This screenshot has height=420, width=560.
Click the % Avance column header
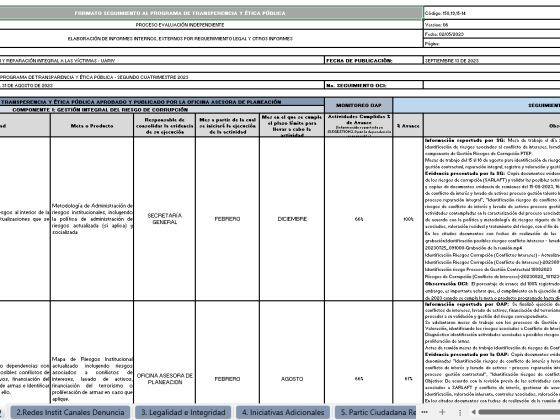coord(408,126)
